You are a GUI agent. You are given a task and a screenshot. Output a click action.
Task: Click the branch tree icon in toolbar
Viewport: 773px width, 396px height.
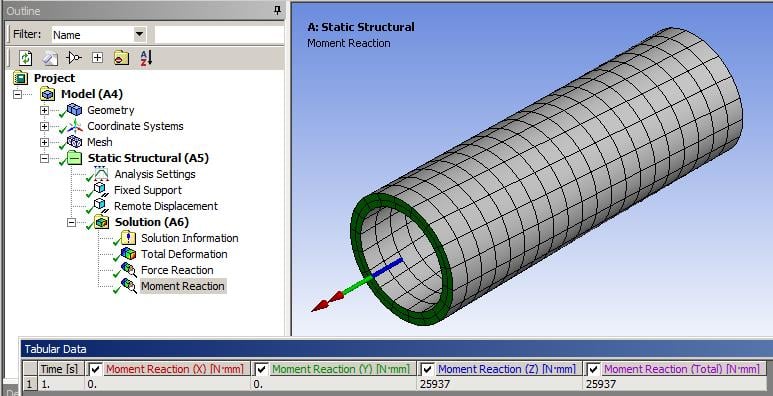(73, 58)
